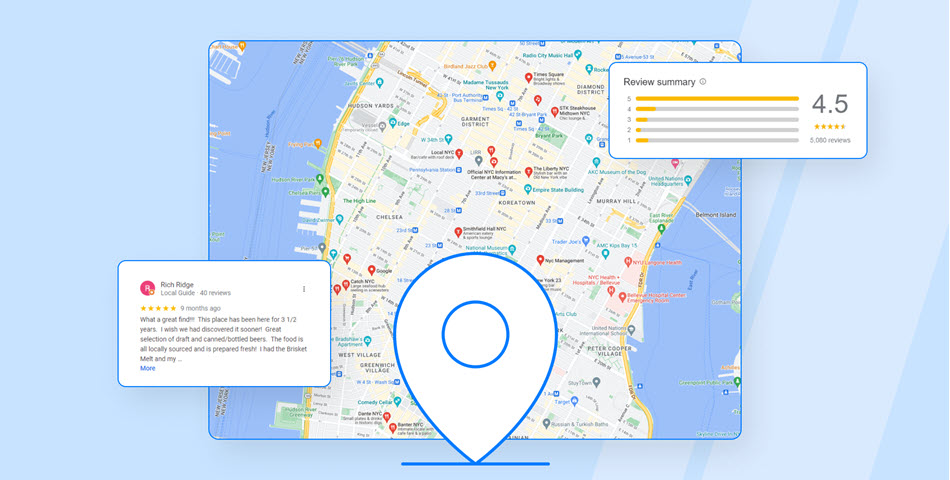Viewport: 950px width, 480px height.
Task: Filter reviews by the 1-star bar
Action: coord(717,140)
